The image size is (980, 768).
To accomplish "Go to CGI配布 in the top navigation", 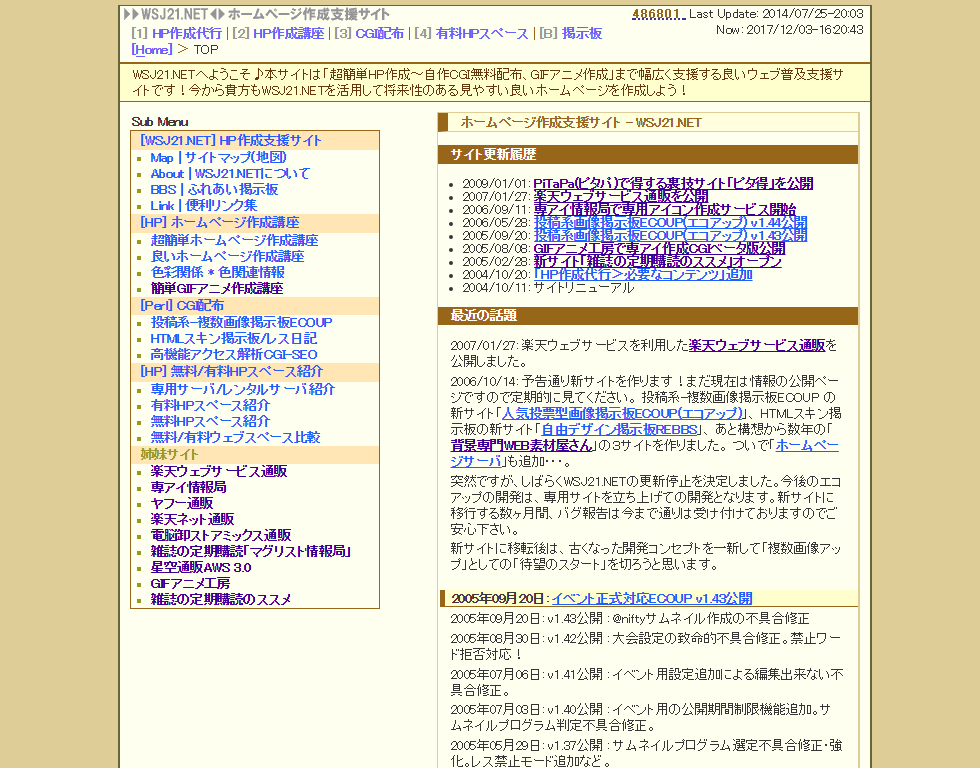I will coord(379,33).
